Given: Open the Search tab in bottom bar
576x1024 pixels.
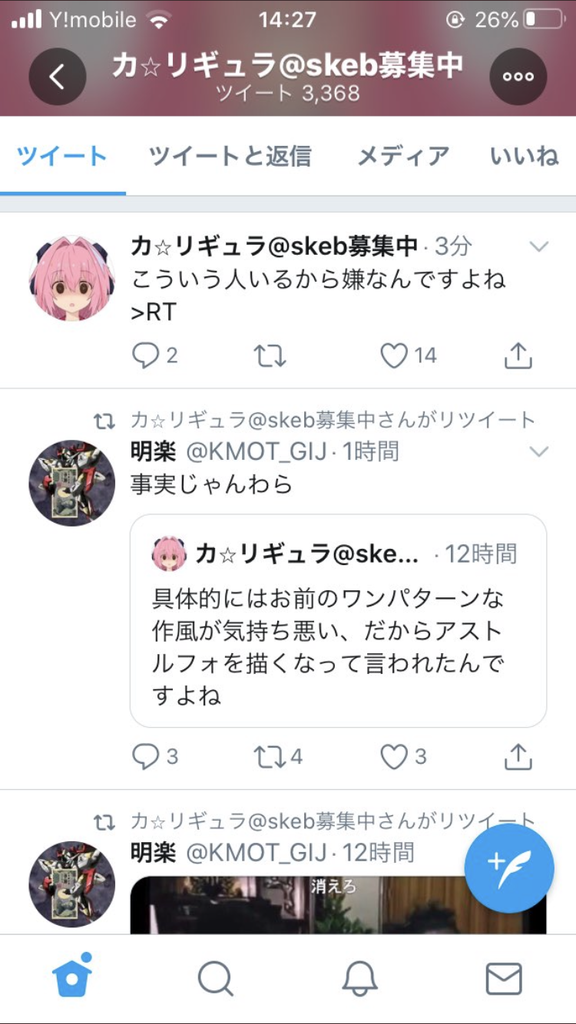Looking at the screenshot, I should point(216,979).
